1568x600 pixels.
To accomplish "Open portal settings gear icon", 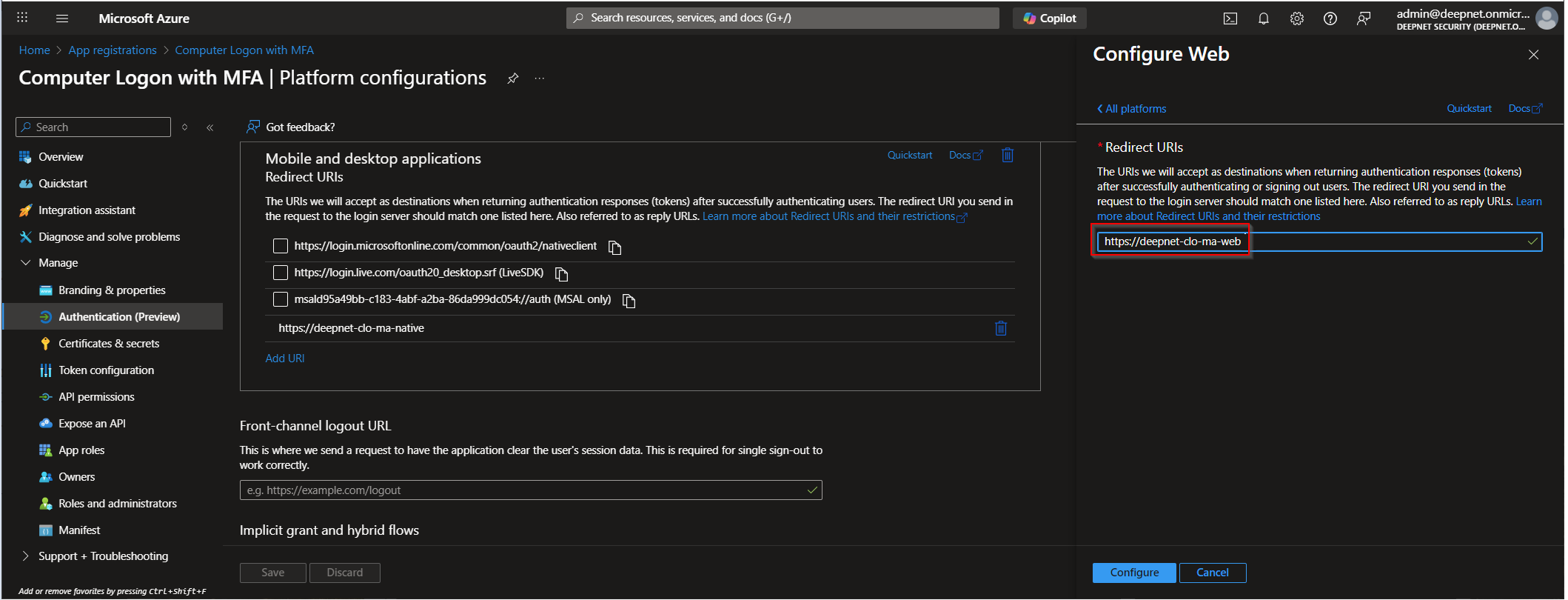I will (x=1297, y=19).
